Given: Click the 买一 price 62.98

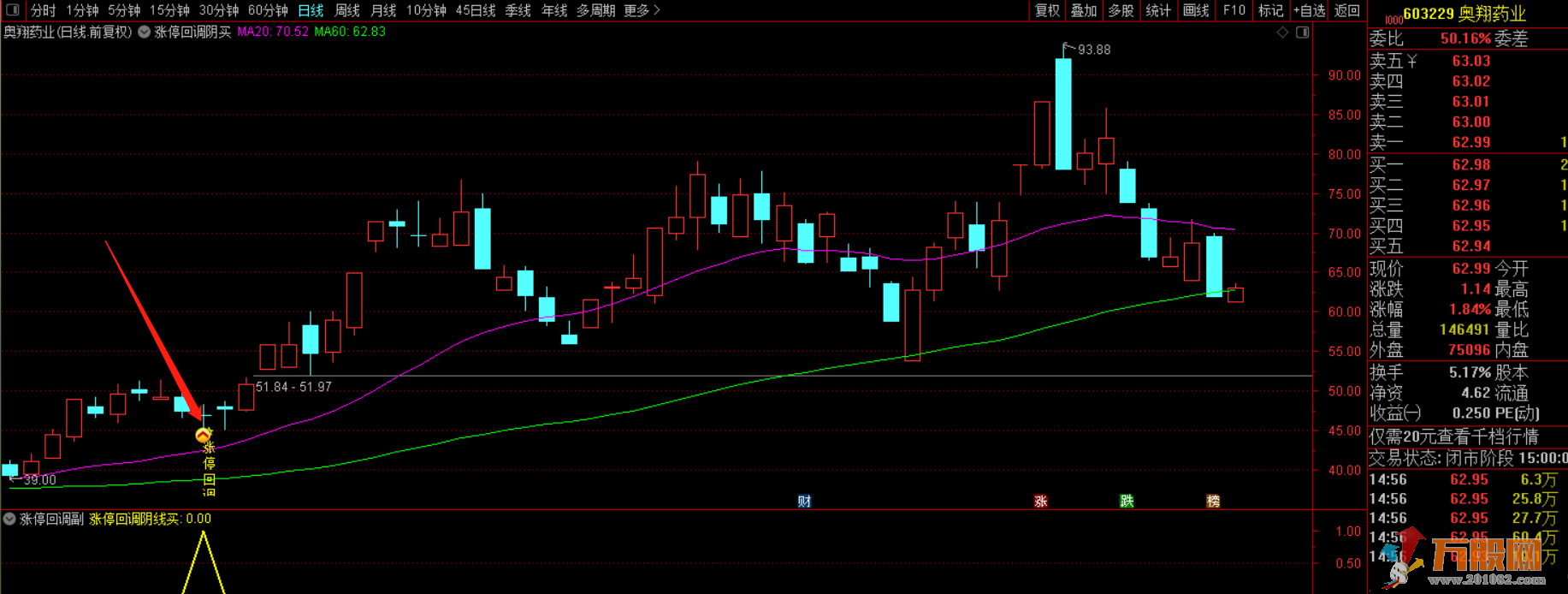Looking at the screenshot, I should (1471, 164).
